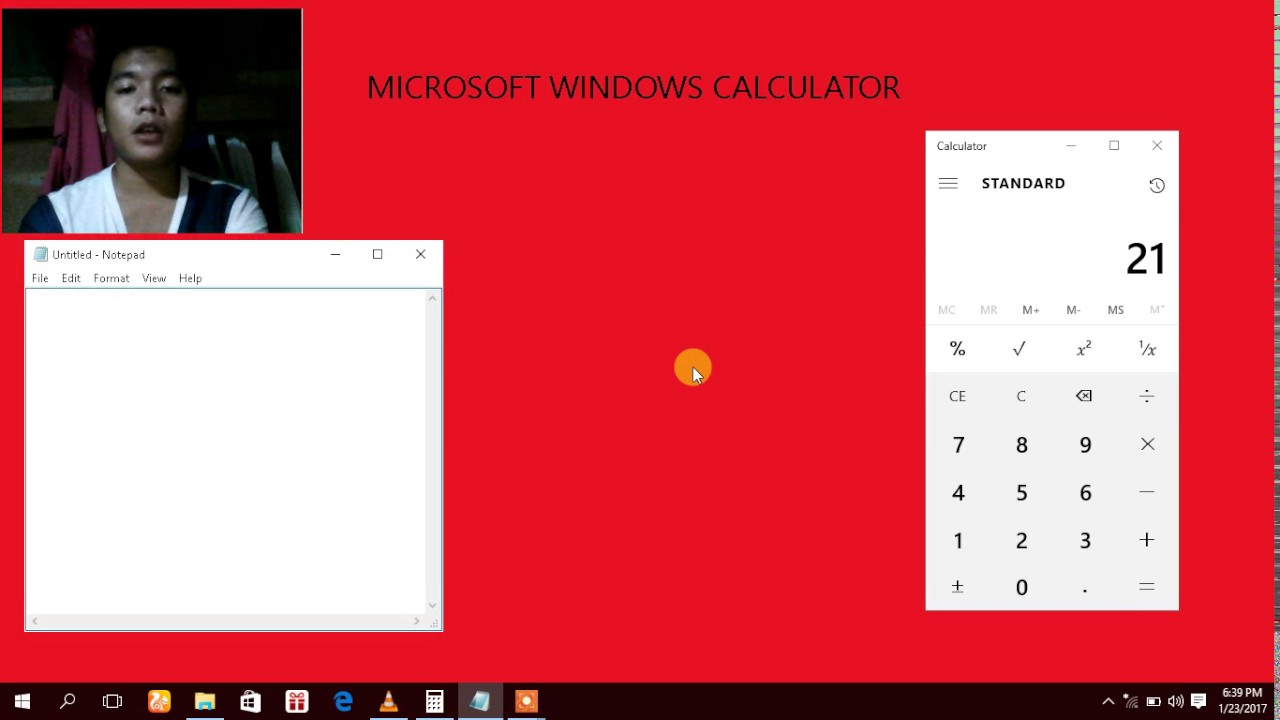
Task: Click the x squared key
Action: 1084,349
